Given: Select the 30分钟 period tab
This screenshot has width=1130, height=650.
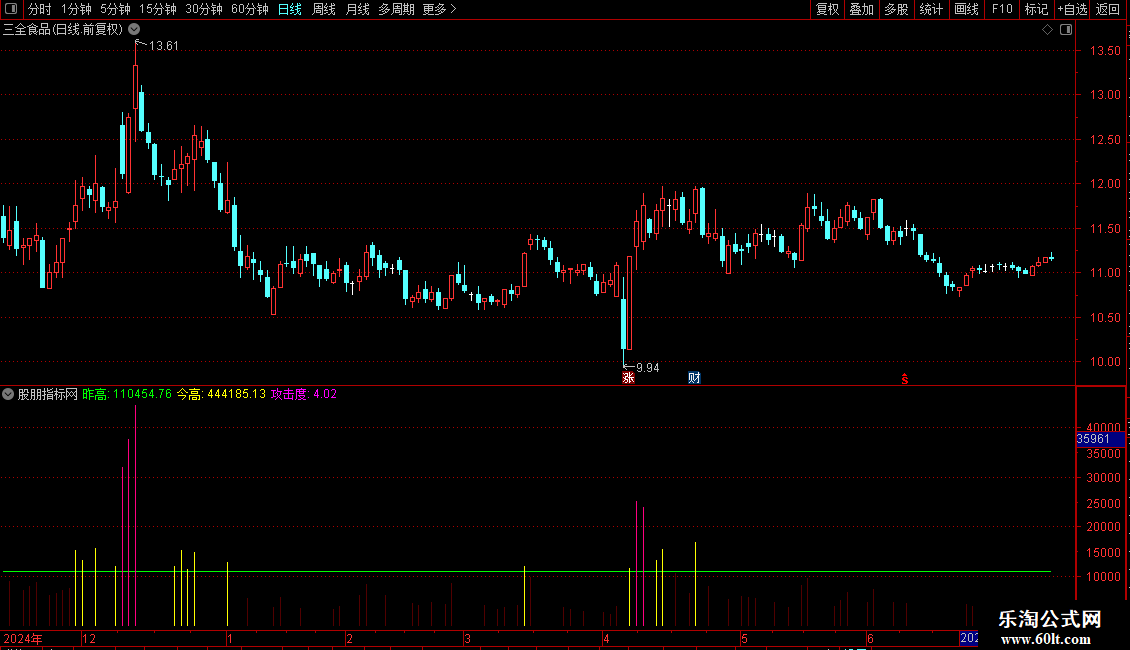Looking at the screenshot, I should pyautogui.click(x=203, y=9).
